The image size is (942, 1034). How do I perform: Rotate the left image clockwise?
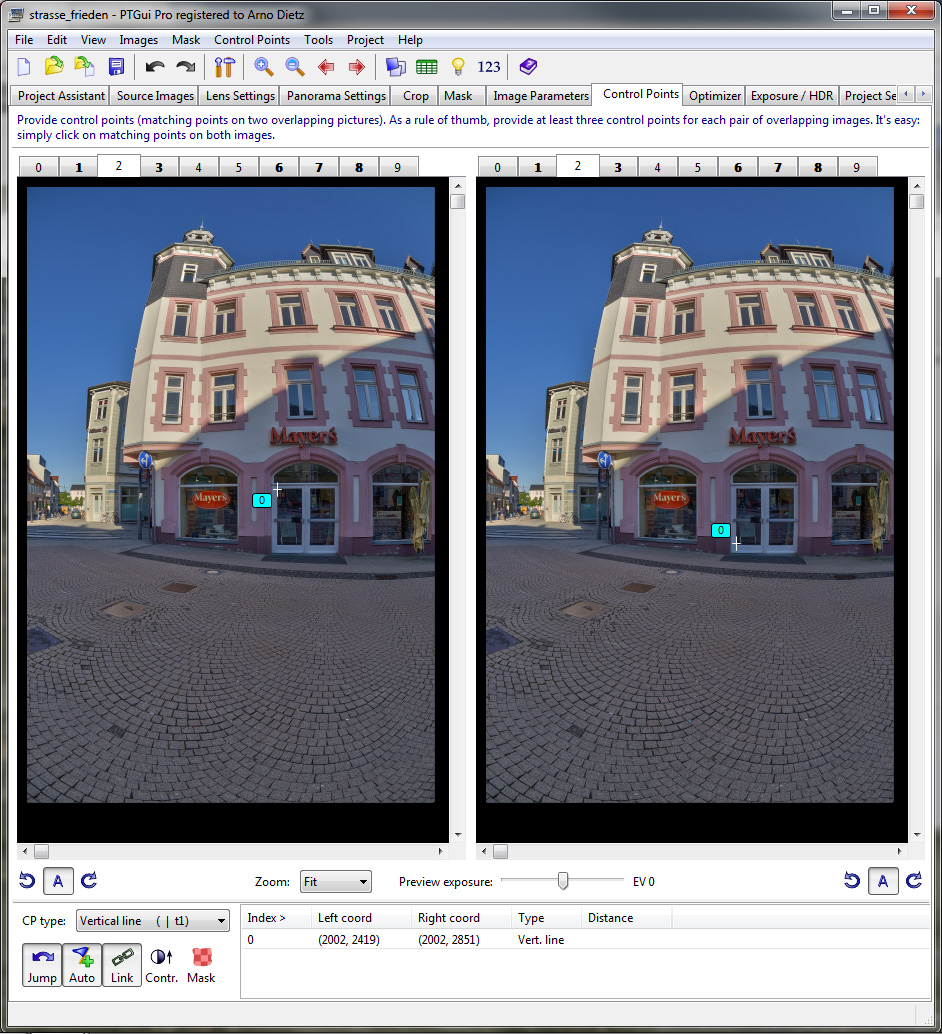(x=89, y=881)
